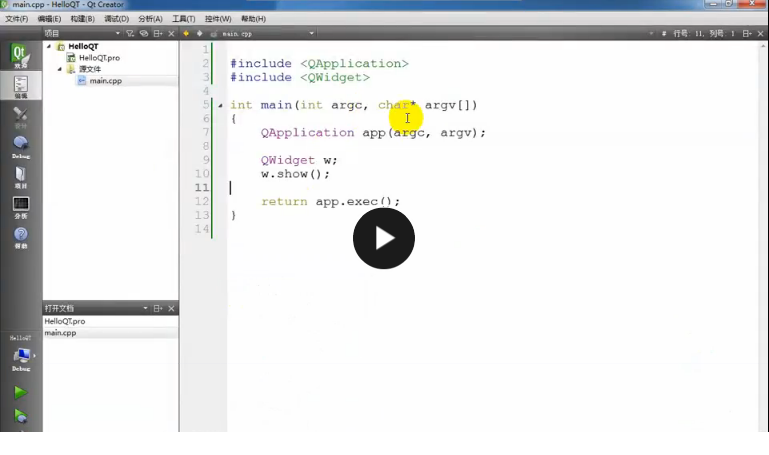The image size is (769, 455).
Task: Select HelloQT.pro in project tree
Action: click(99, 57)
